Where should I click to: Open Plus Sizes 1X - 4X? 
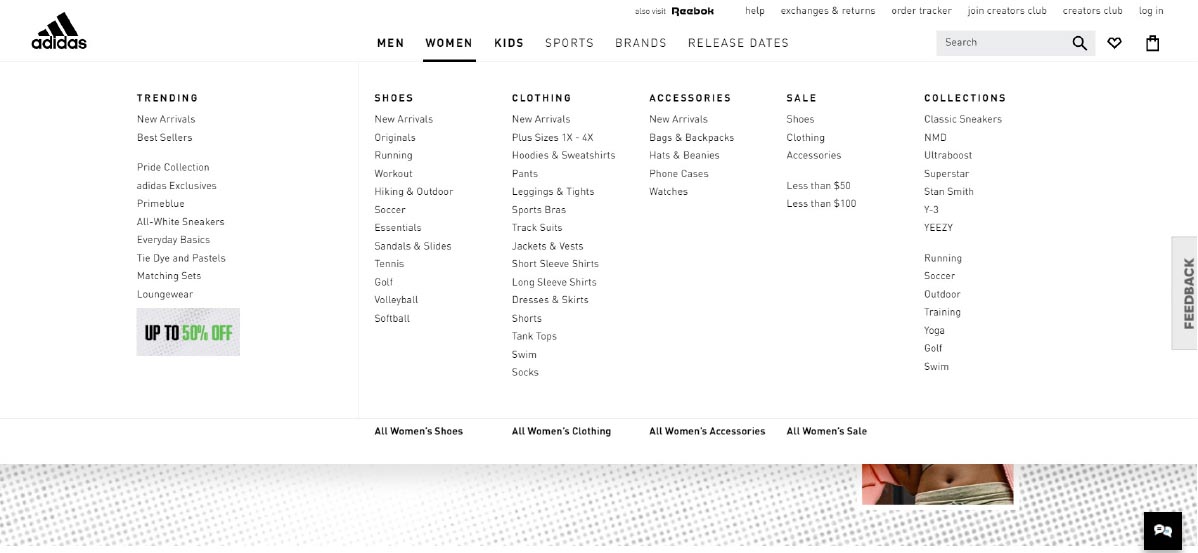[x=552, y=137]
